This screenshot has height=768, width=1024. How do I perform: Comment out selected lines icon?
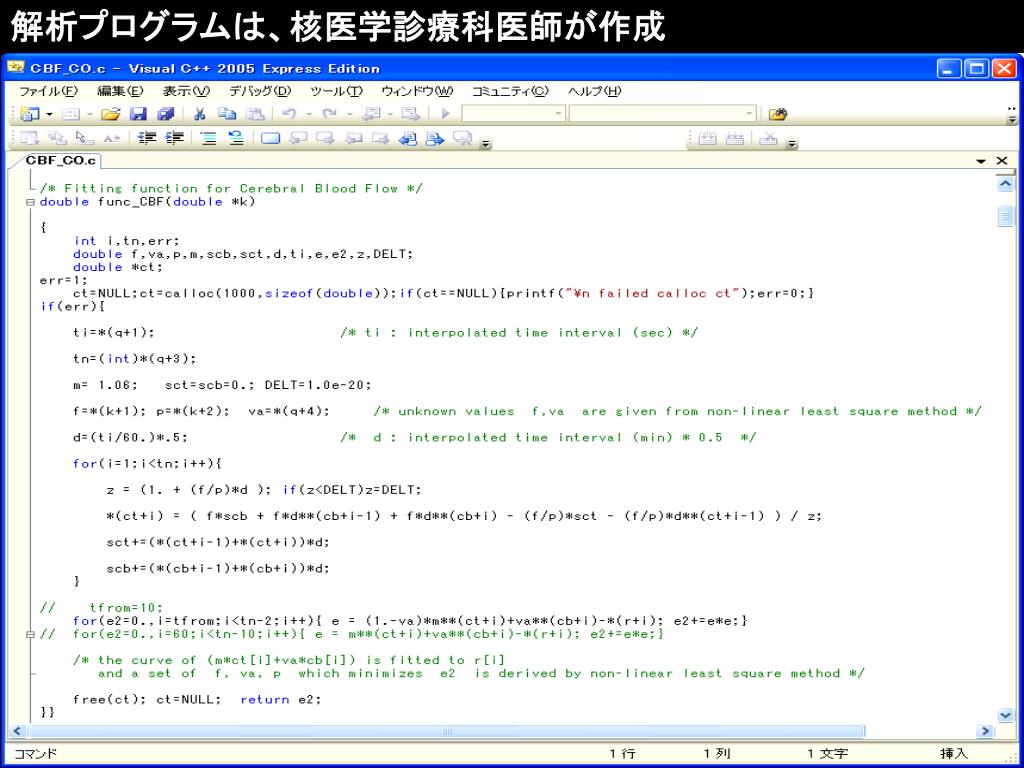208,138
